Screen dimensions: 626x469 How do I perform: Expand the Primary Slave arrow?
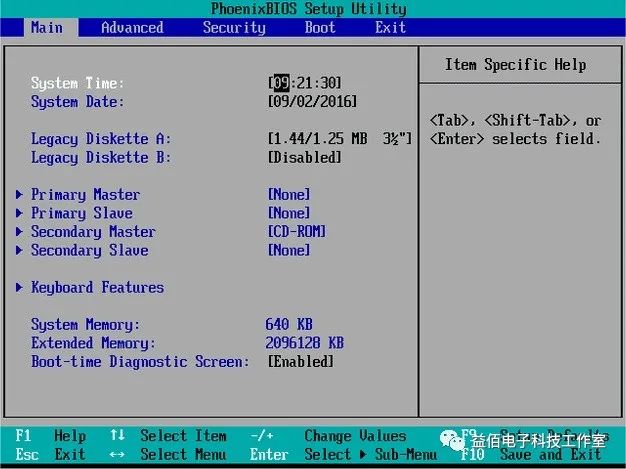click(x=19, y=213)
